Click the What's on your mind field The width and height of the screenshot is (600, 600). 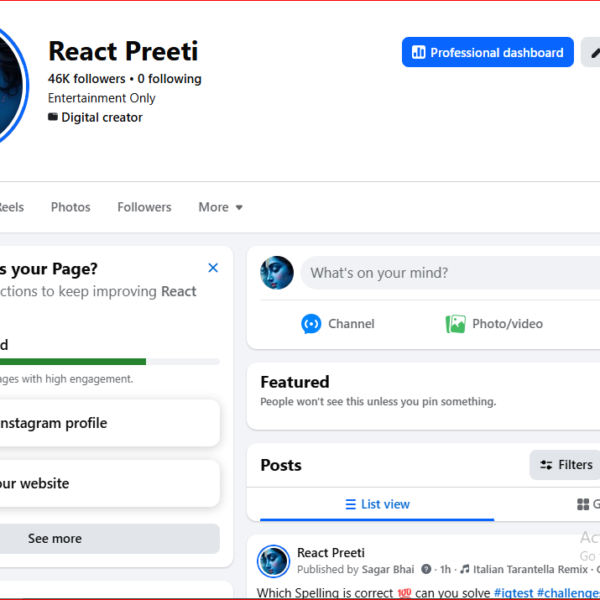click(450, 273)
